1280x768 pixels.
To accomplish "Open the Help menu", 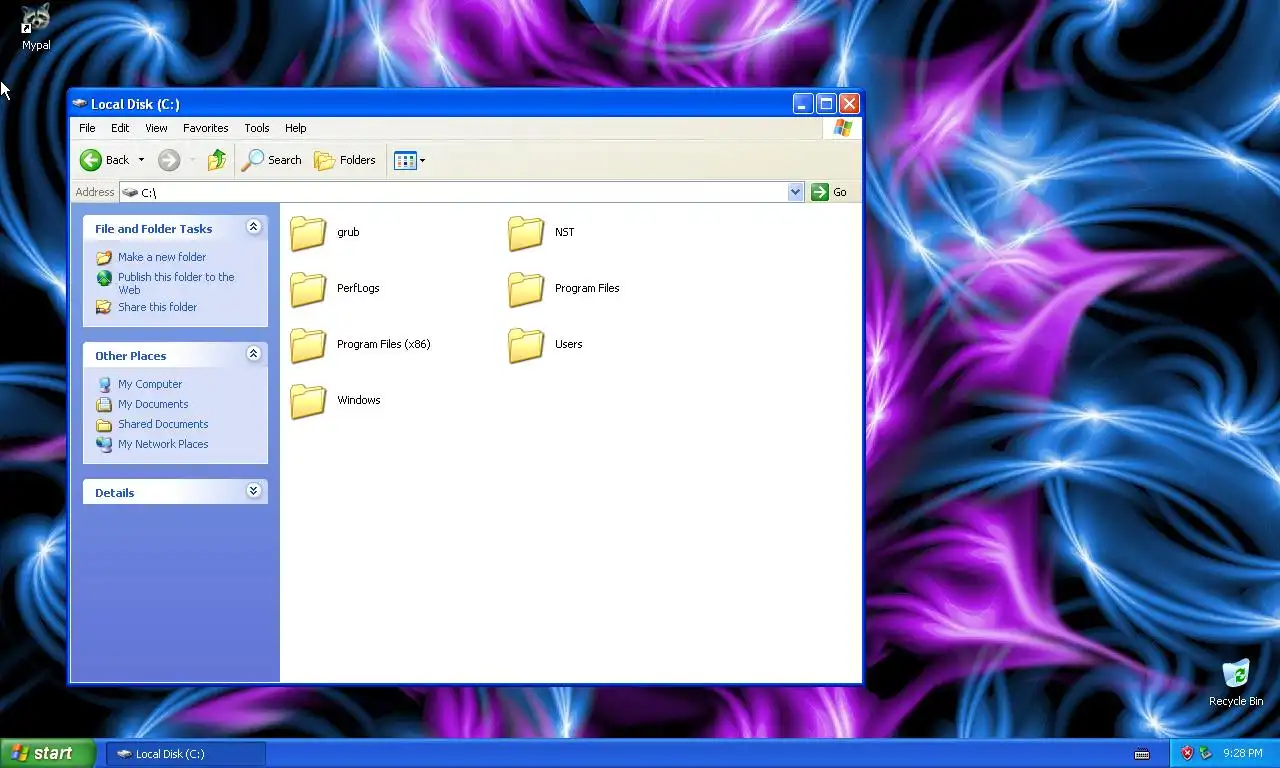I will point(295,128).
